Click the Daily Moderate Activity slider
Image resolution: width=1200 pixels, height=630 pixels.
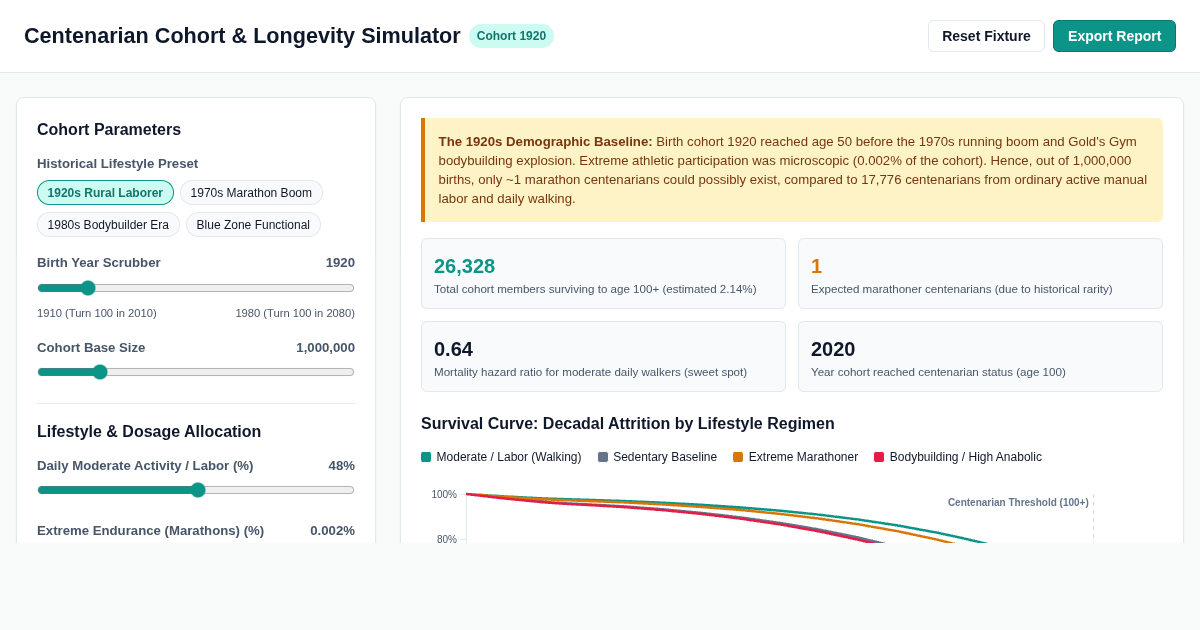(x=196, y=490)
